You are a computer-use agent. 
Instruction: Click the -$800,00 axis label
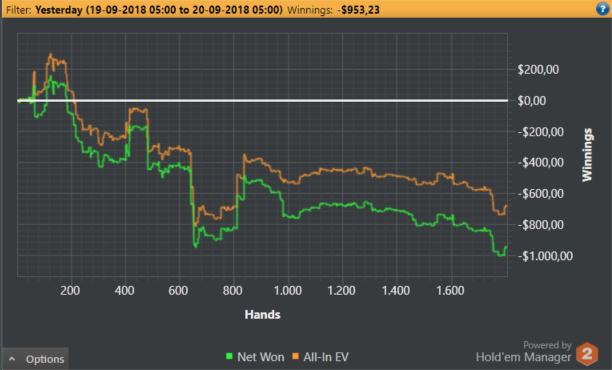[x=541, y=225]
